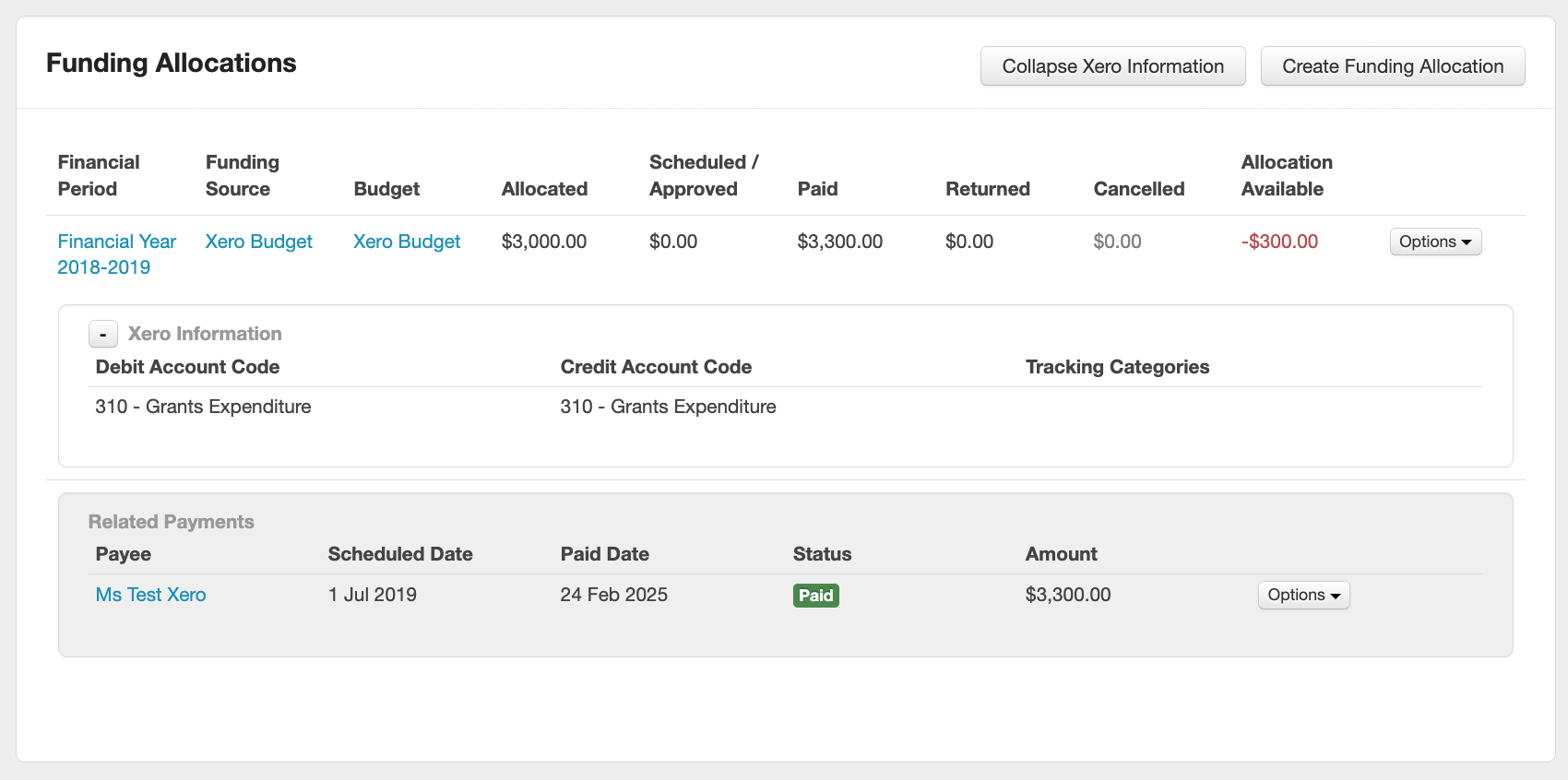Click the Scheduled / Approved column header
This screenshot has width=1568, height=780.
pos(703,175)
